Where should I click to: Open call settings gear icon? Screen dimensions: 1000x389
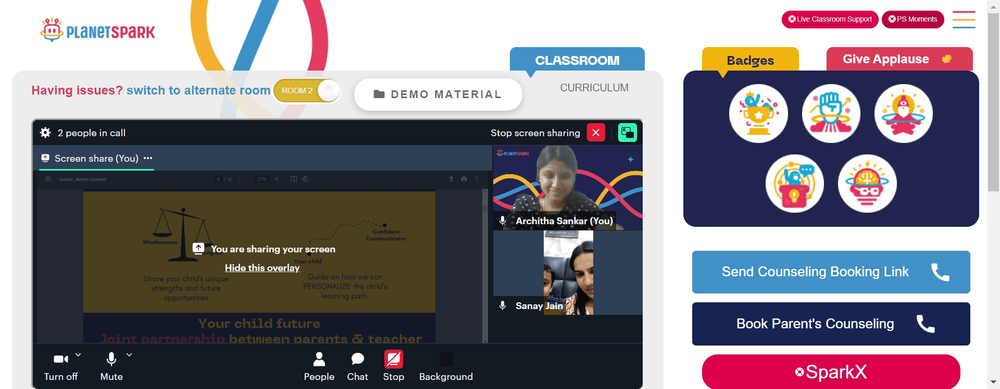(x=45, y=133)
